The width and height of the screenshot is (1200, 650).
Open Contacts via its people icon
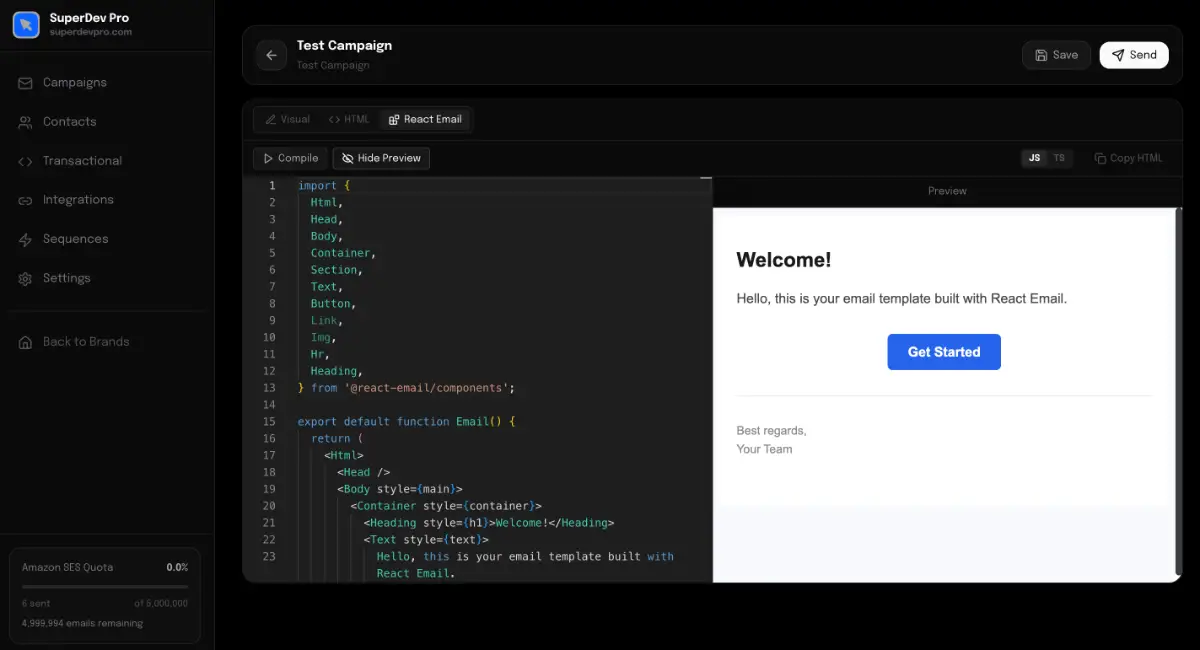(x=25, y=122)
